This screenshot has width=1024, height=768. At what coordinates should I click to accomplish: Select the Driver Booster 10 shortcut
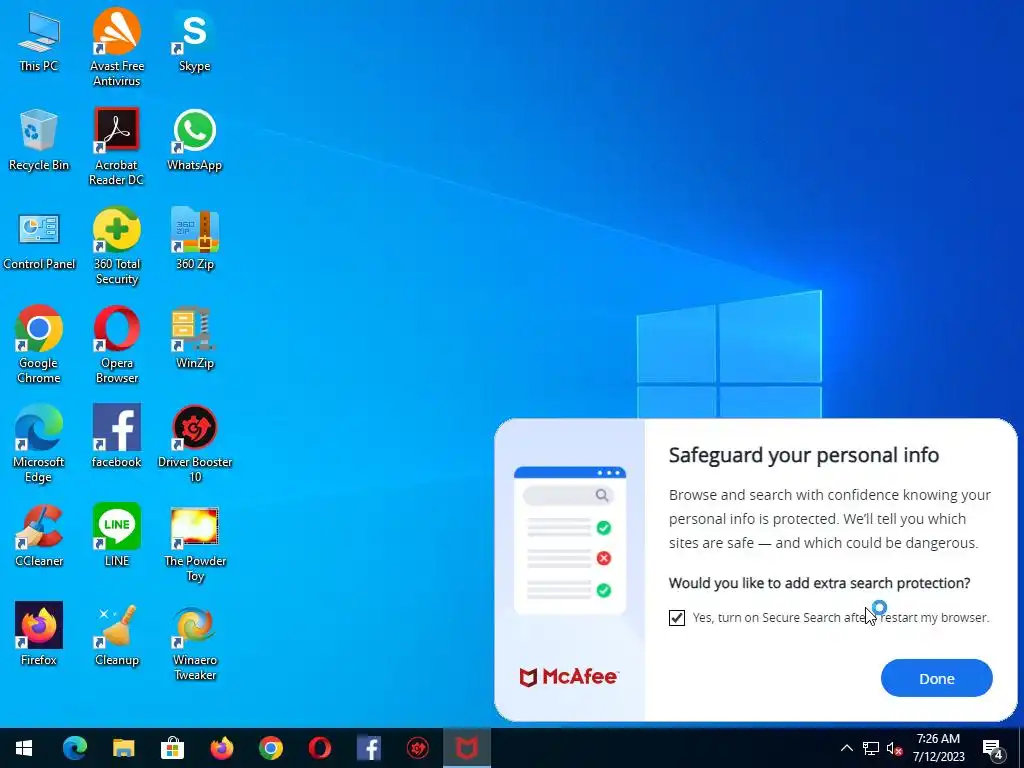pyautogui.click(x=194, y=444)
